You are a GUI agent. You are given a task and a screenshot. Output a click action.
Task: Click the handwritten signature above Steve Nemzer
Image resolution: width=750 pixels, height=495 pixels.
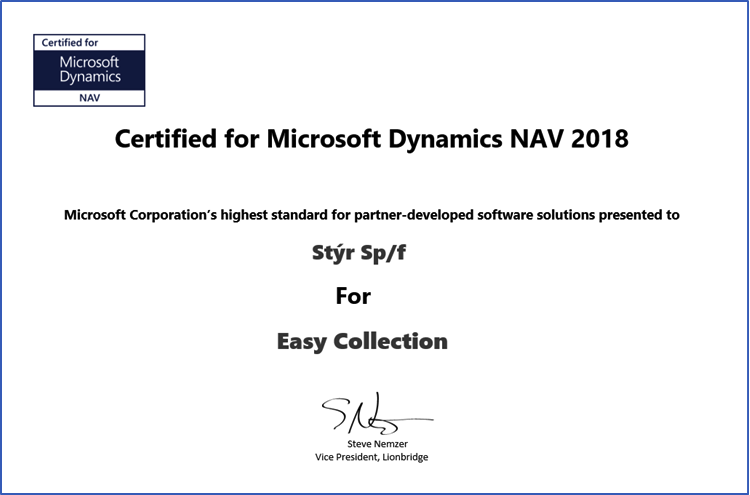[x=377, y=413]
